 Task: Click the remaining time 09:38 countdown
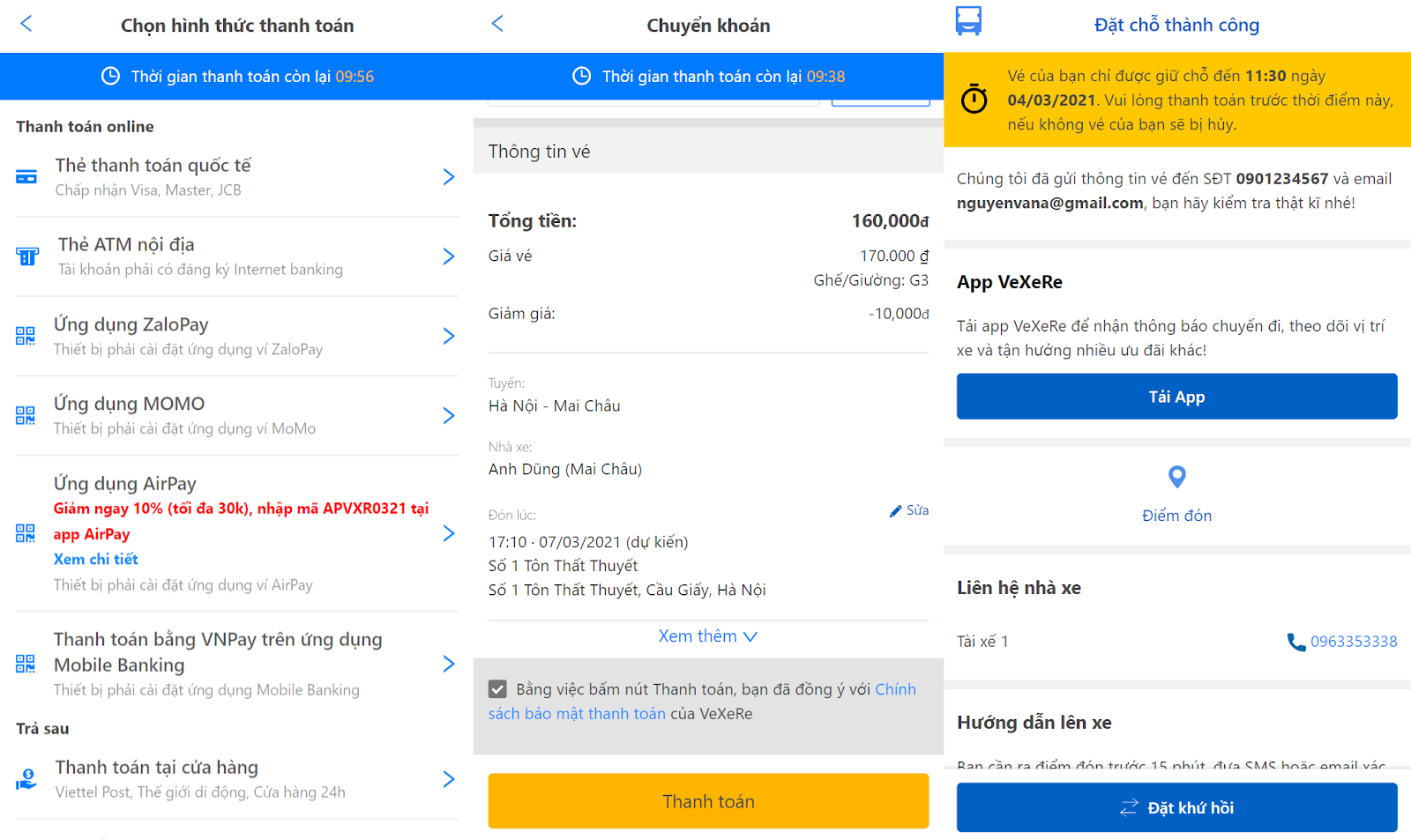click(x=825, y=77)
